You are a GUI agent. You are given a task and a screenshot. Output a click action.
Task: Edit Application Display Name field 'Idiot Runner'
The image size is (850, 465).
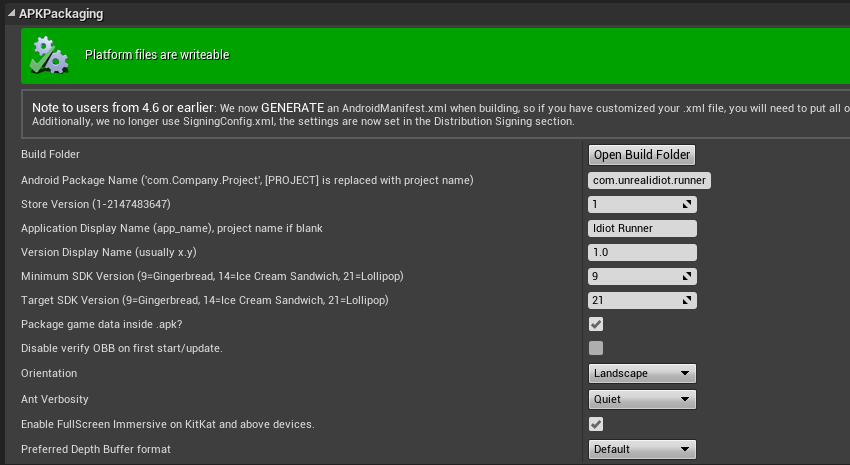tap(642, 228)
